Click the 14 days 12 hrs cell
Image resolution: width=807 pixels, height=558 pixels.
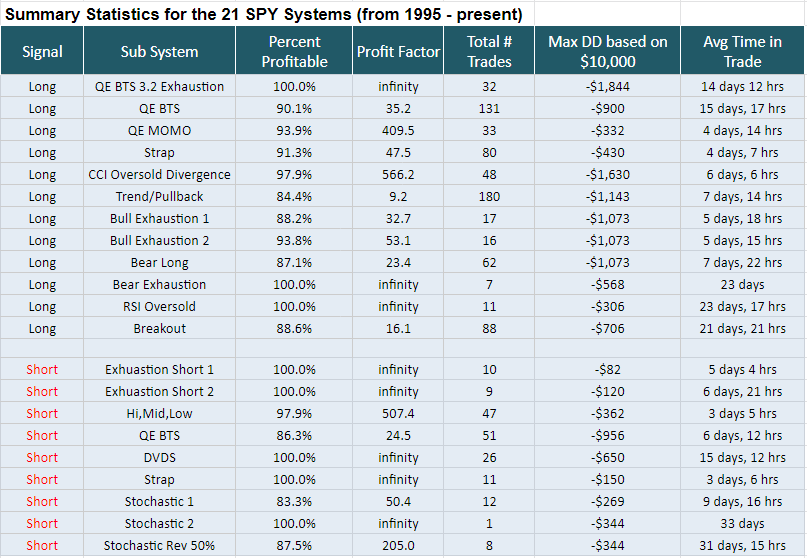pyautogui.click(x=742, y=86)
